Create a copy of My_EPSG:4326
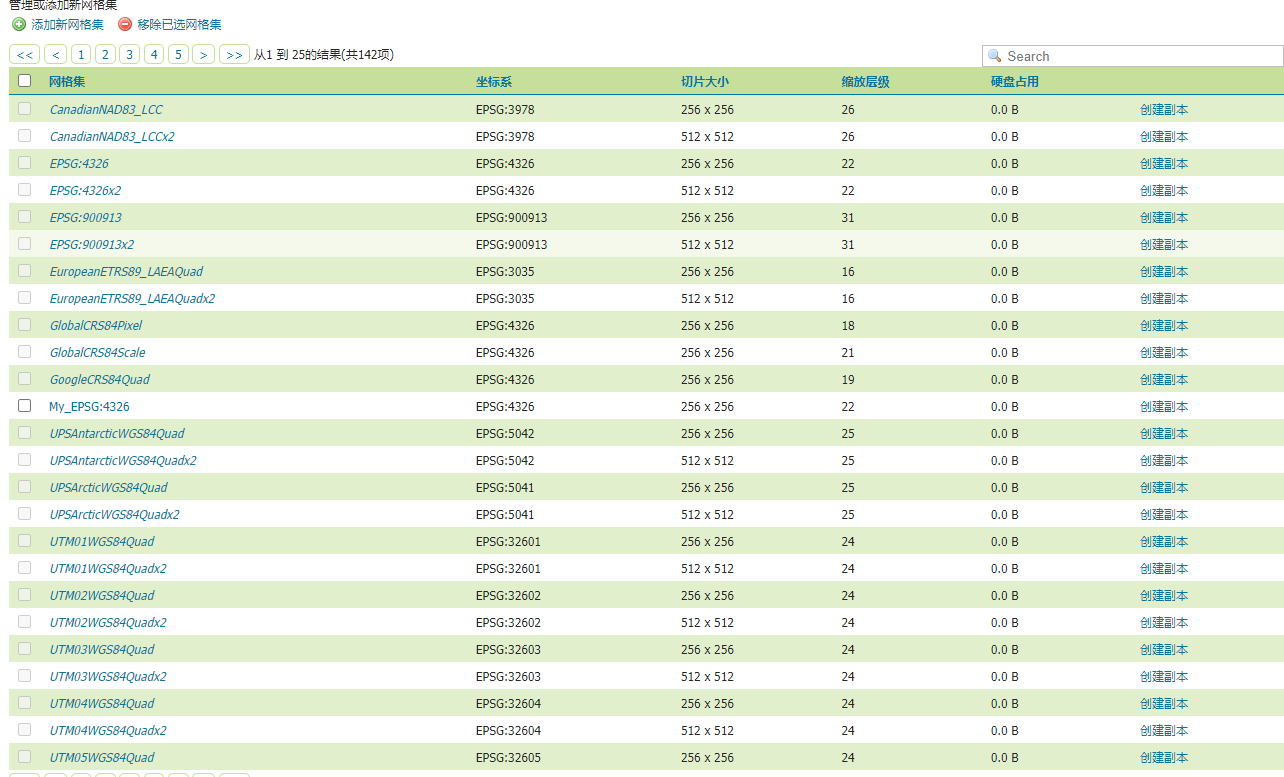Screen dimensions: 1284x777 (x=1164, y=407)
